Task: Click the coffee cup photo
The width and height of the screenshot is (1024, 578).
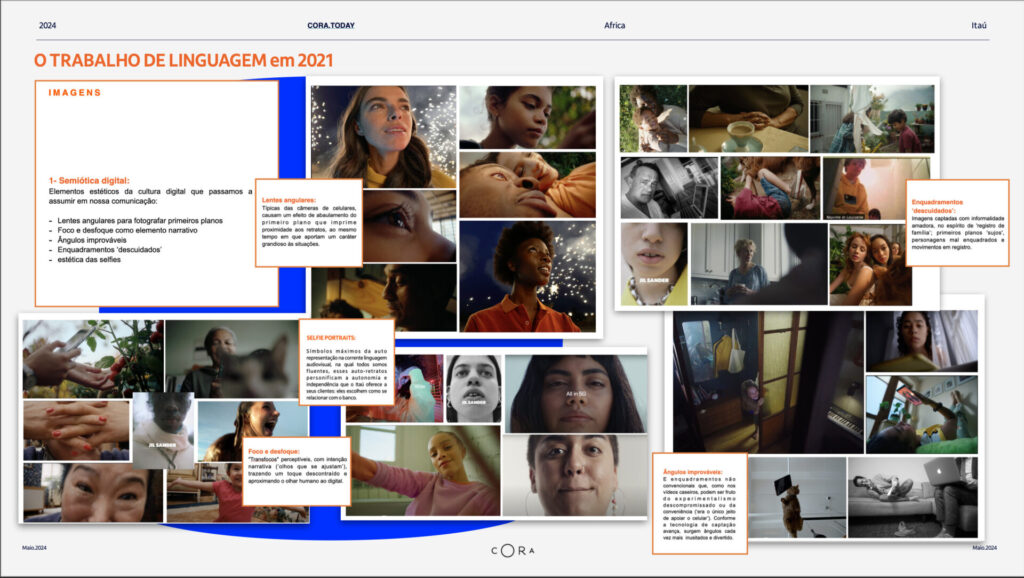Action: click(x=747, y=118)
